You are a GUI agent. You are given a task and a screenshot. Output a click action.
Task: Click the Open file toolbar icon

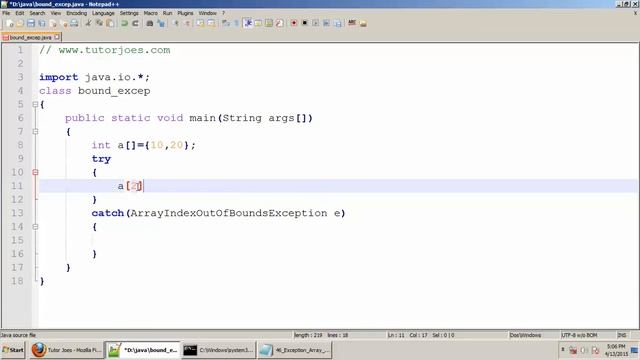[20, 23]
